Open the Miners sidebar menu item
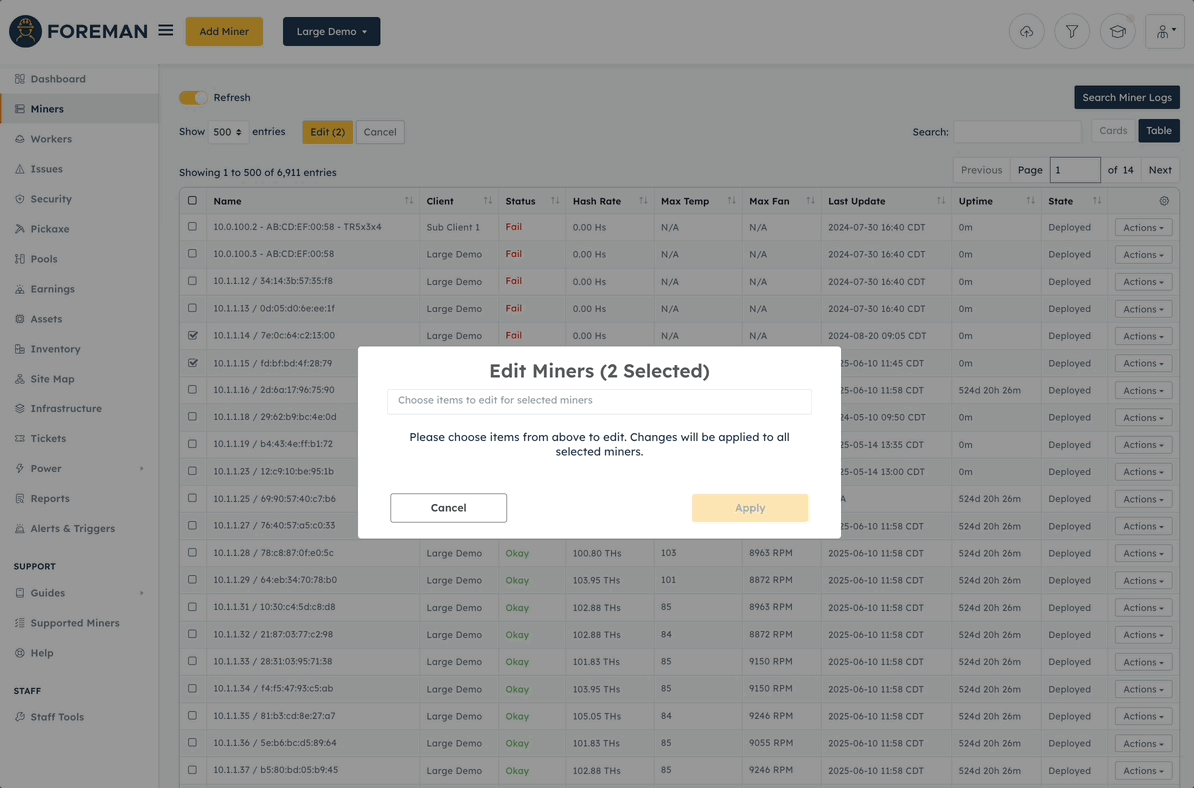The width and height of the screenshot is (1194, 788). [x=79, y=109]
